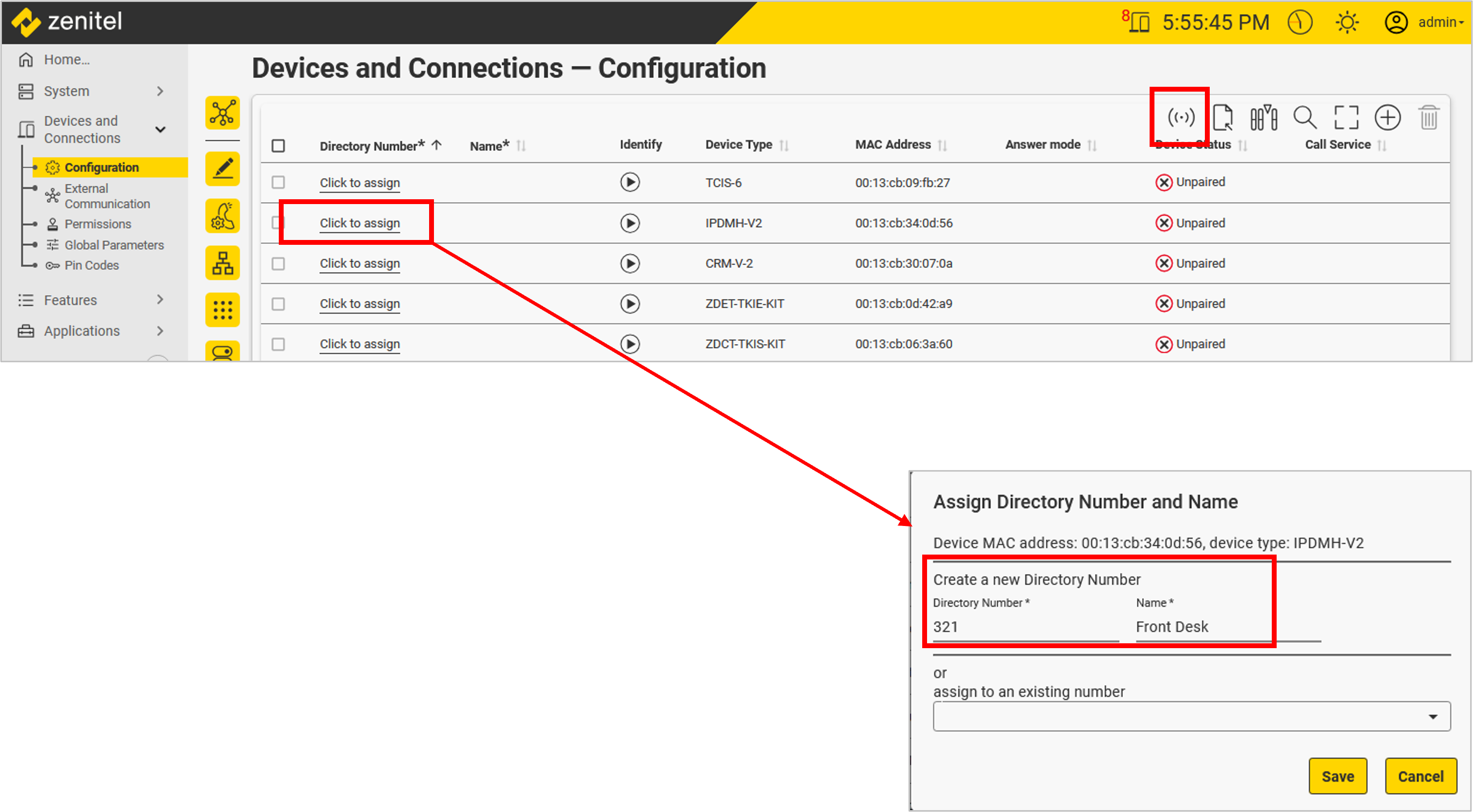The height and width of the screenshot is (812, 1473).
Task: Click the magnifier search icon in toolbar
Action: pos(1305,118)
